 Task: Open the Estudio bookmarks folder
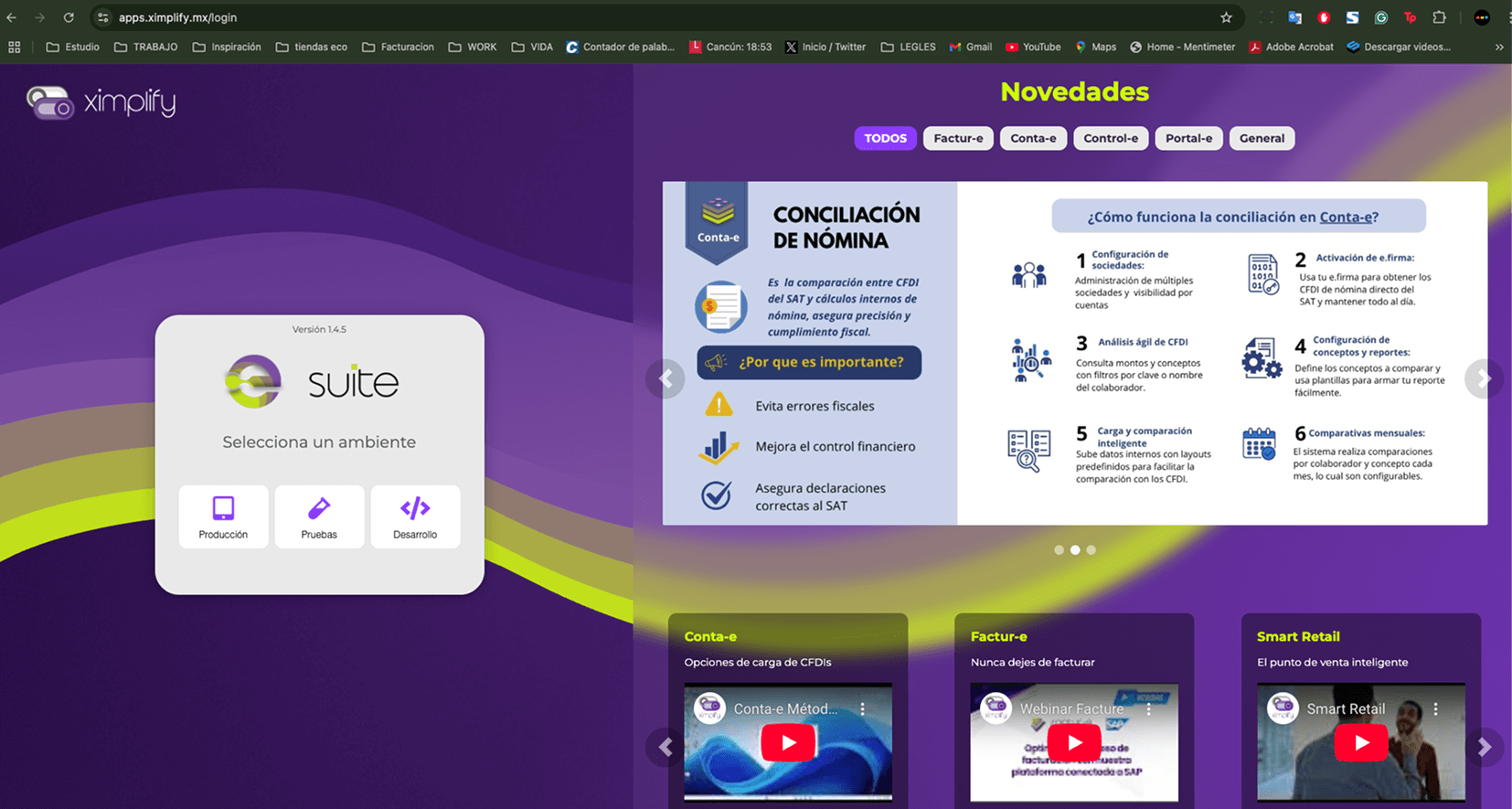click(72, 47)
